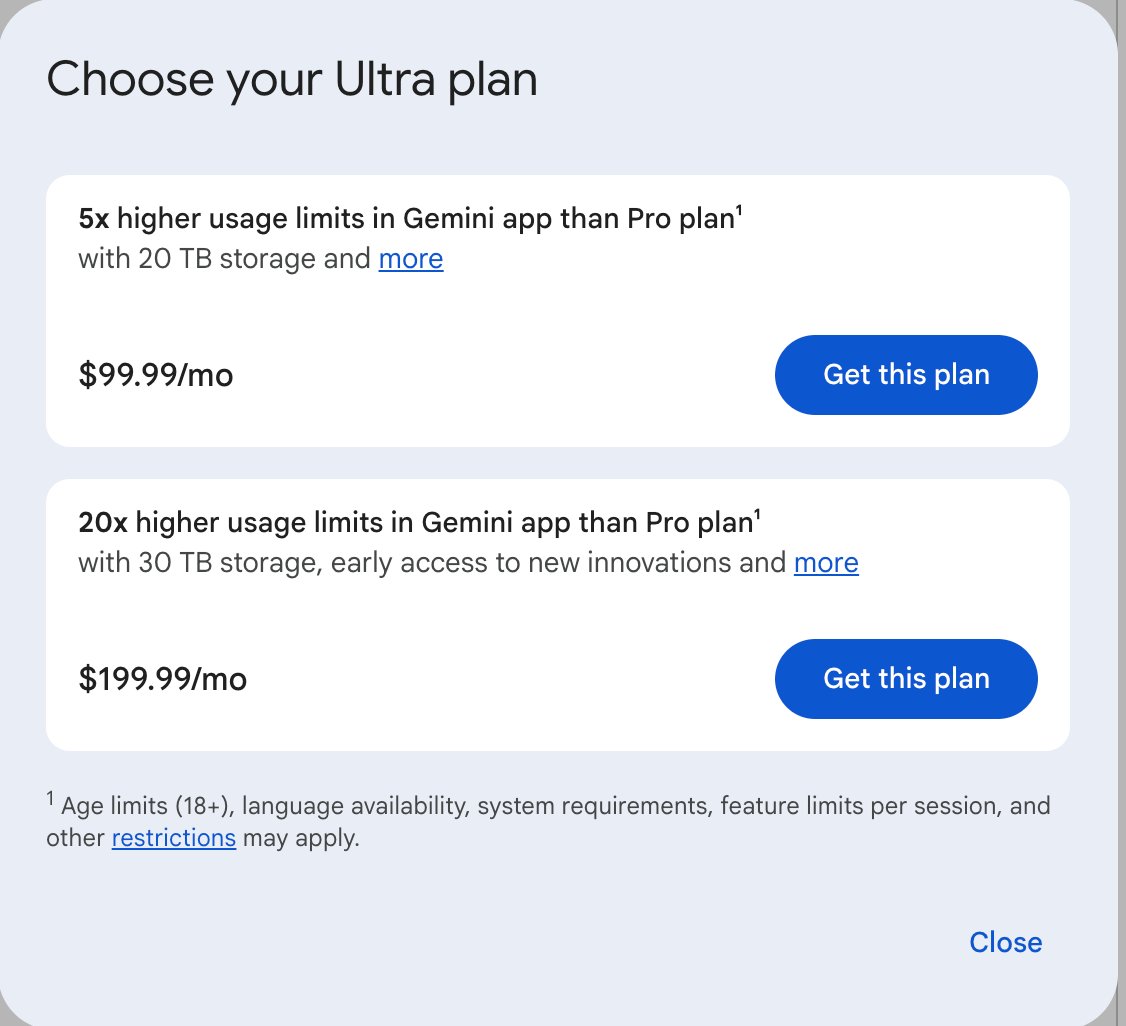The height and width of the screenshot is (1026, 1126).
Task: Click the 'may apply.' footnote ending
Action: click(x=301, y=838)
